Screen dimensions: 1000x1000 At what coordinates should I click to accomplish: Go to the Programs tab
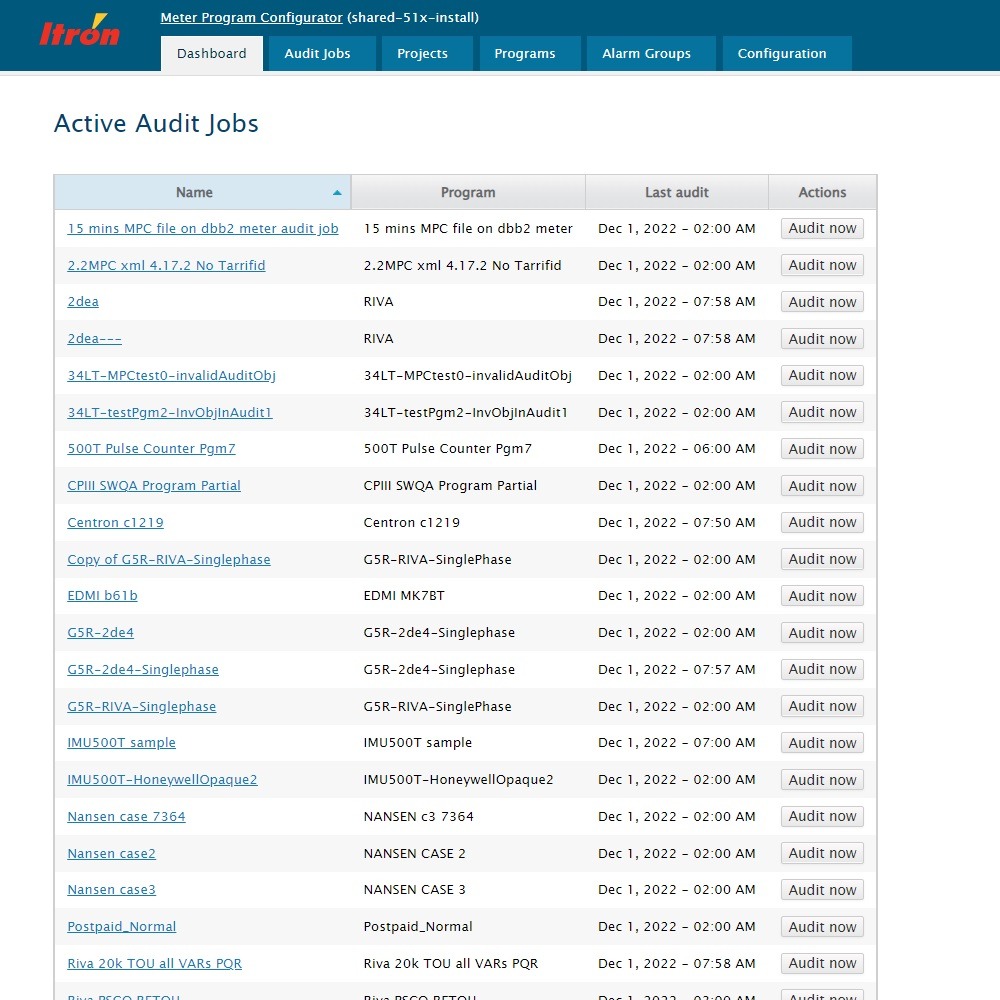(x=524, y=54)
